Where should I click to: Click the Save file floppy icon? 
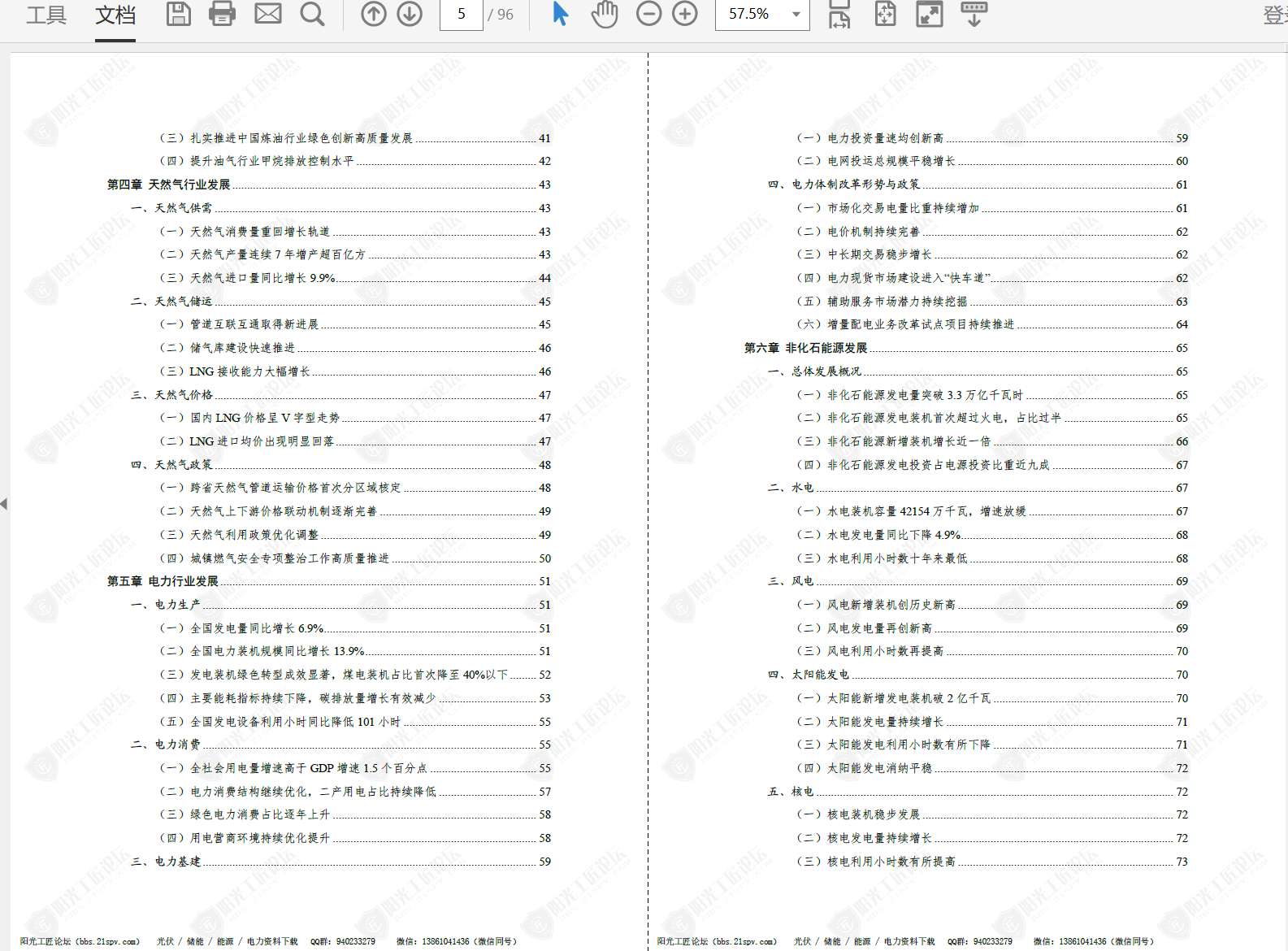[x=178, y=14]
